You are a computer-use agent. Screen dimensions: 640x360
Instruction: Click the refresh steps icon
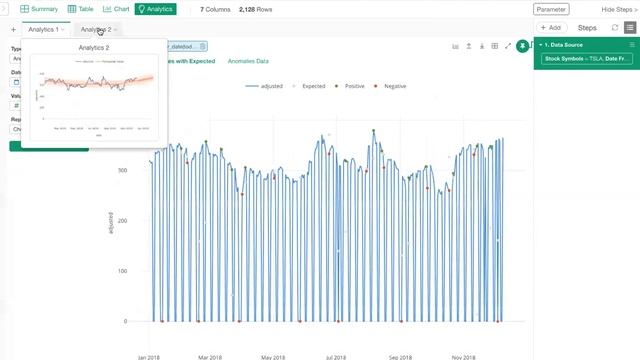(x=615, y=28)
